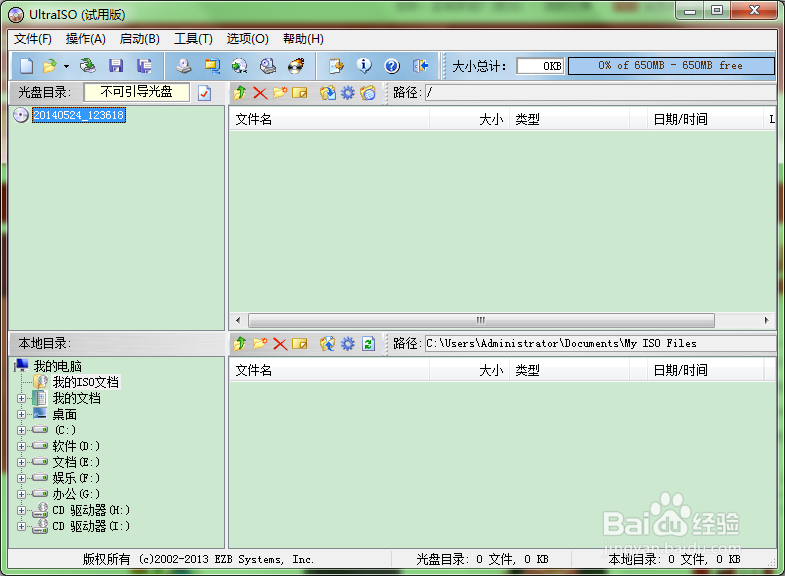Click the disc list horizontal scrollbar thumb

[x=481, y=320]
